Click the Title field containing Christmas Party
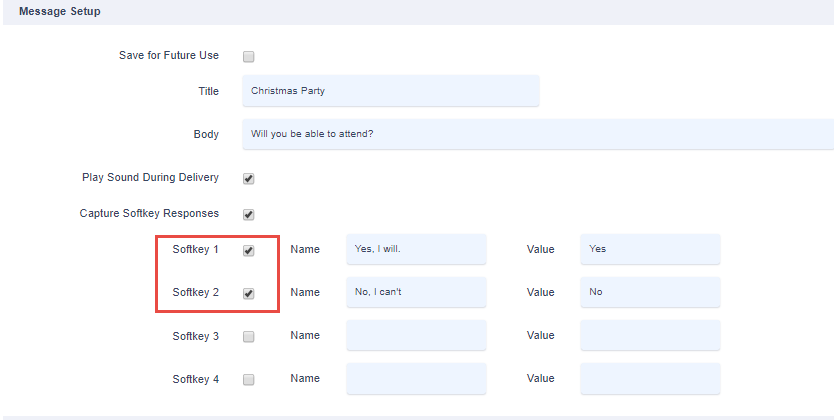 pyautogui.click(x=391, y=90)
